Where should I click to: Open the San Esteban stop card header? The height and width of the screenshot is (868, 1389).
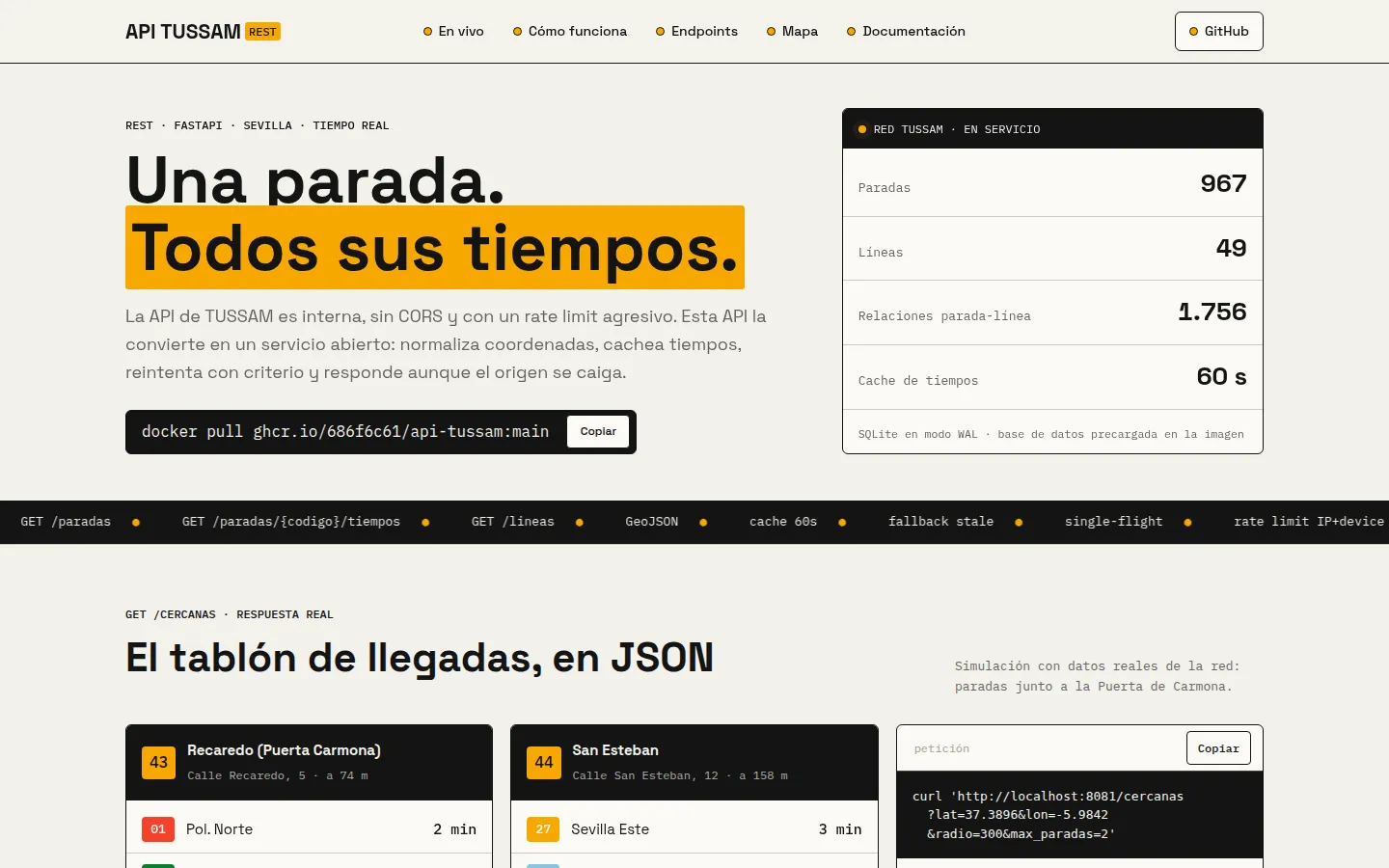click(694, 763)
